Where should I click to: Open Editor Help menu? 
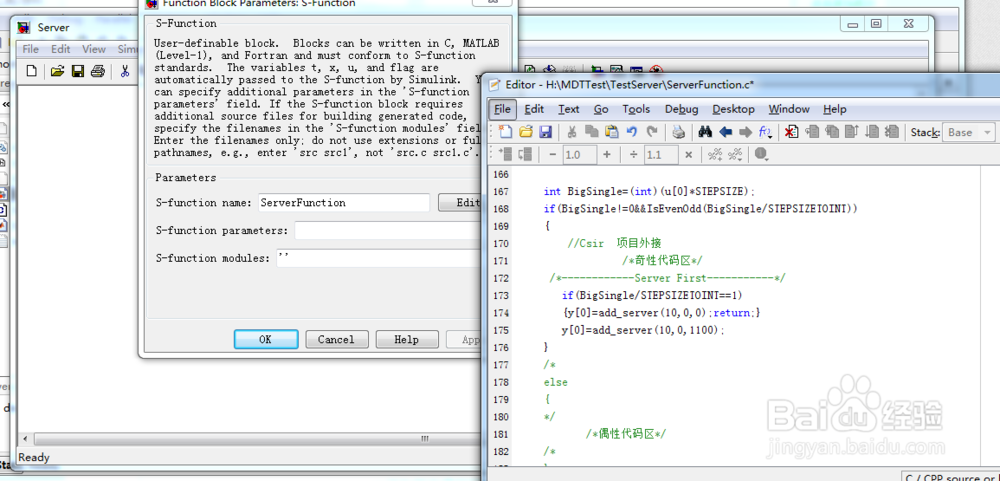[x=834, y=109]
